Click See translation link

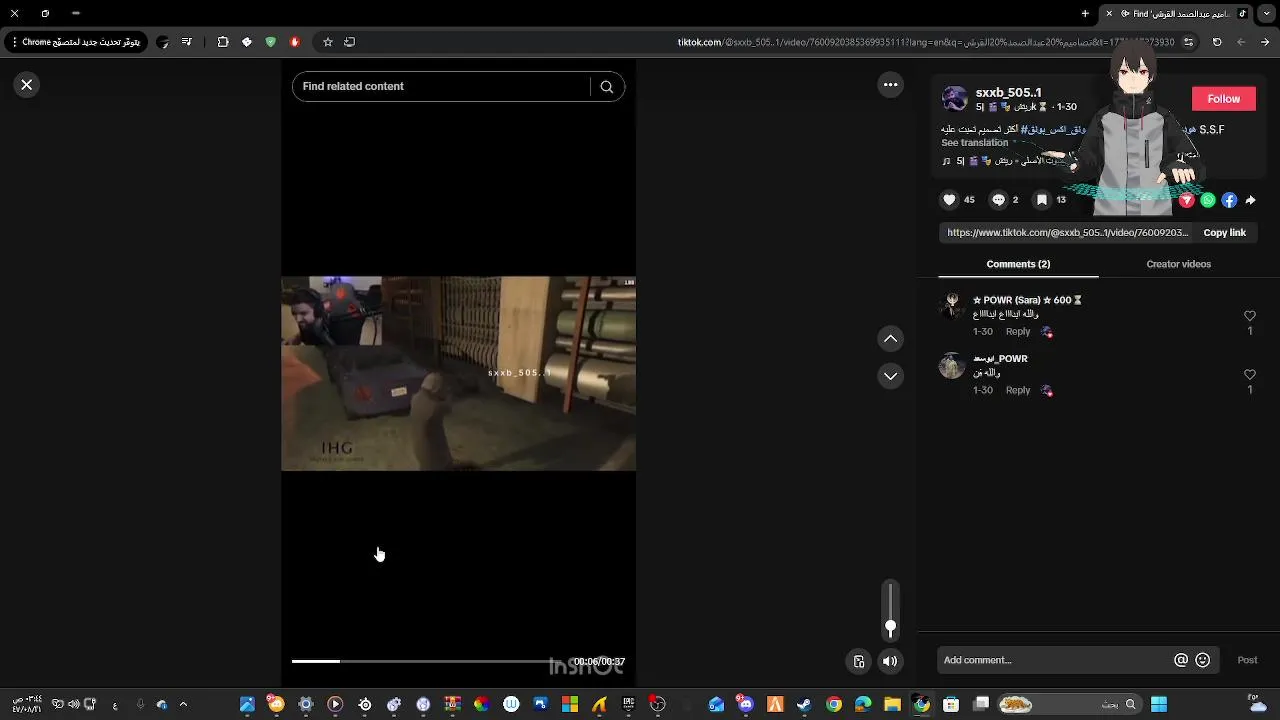tap(974, 143)
